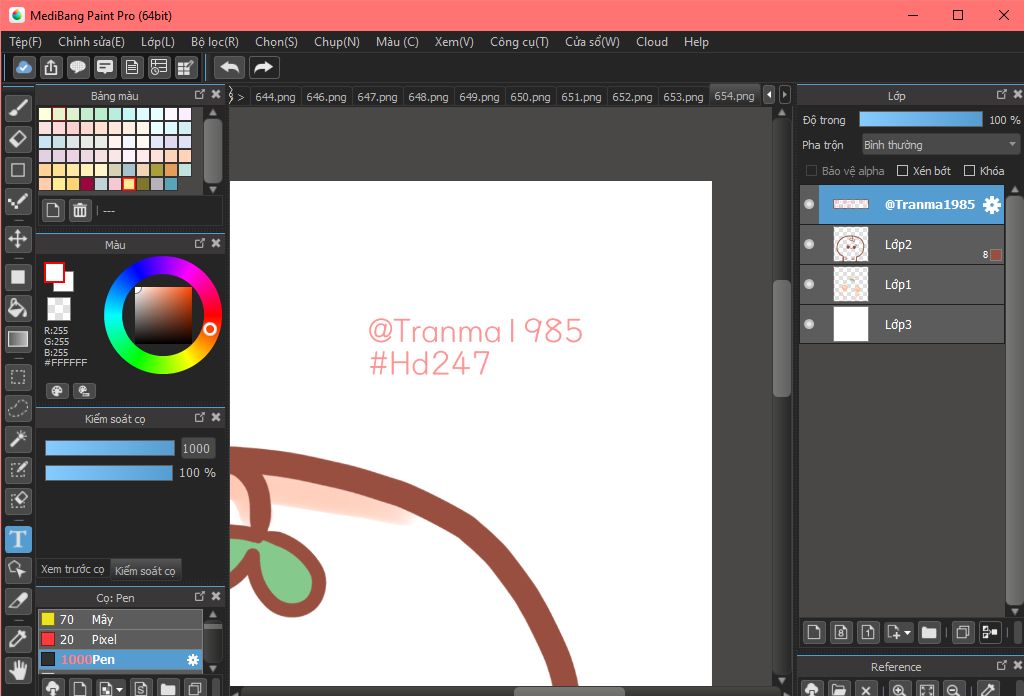Open the Help menu

[x=696, y=42]
